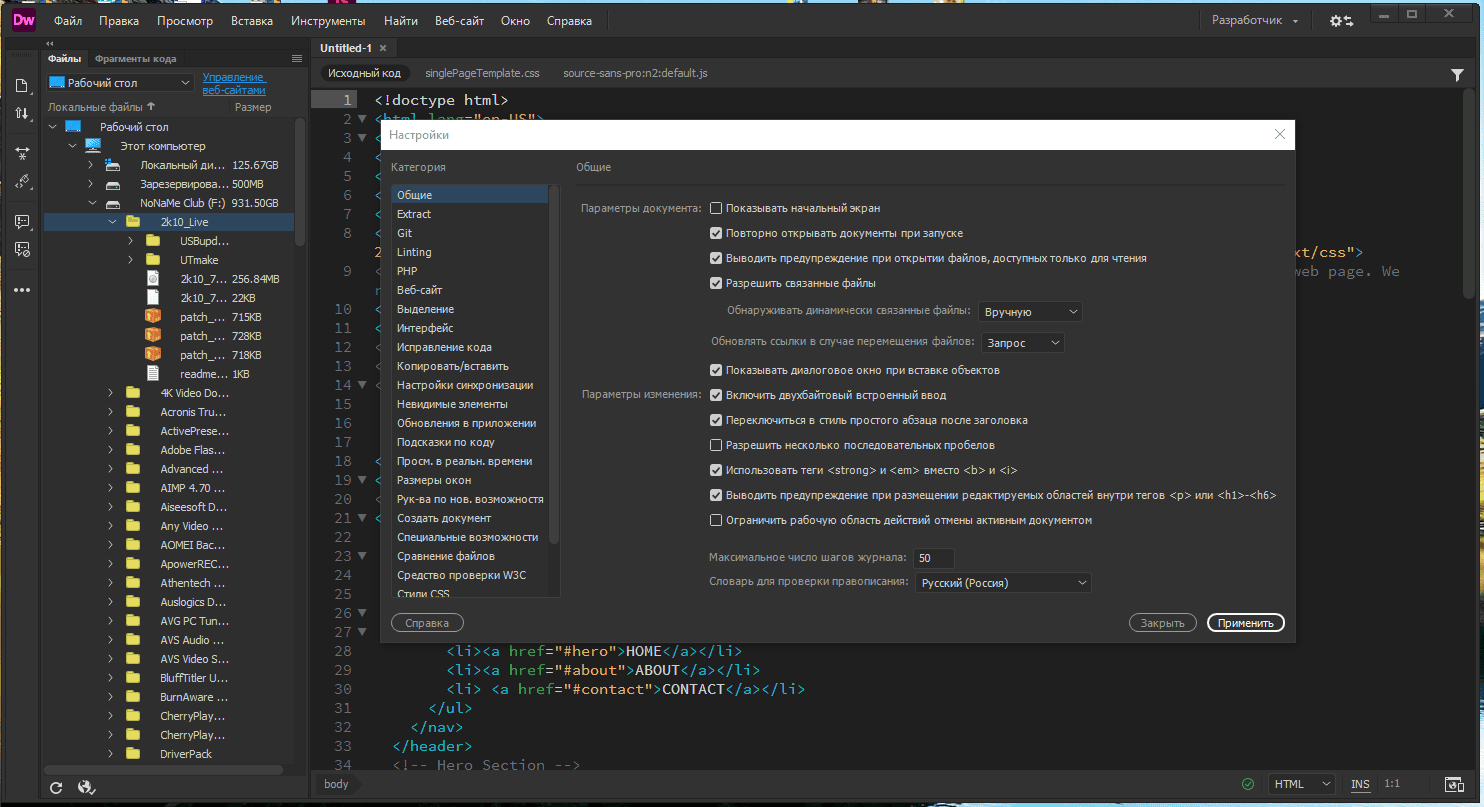The height and width of the screenshot is (807, 1484).
Task: Toggle warning for read-only files checkbox
Action: [x=716, y=258]
